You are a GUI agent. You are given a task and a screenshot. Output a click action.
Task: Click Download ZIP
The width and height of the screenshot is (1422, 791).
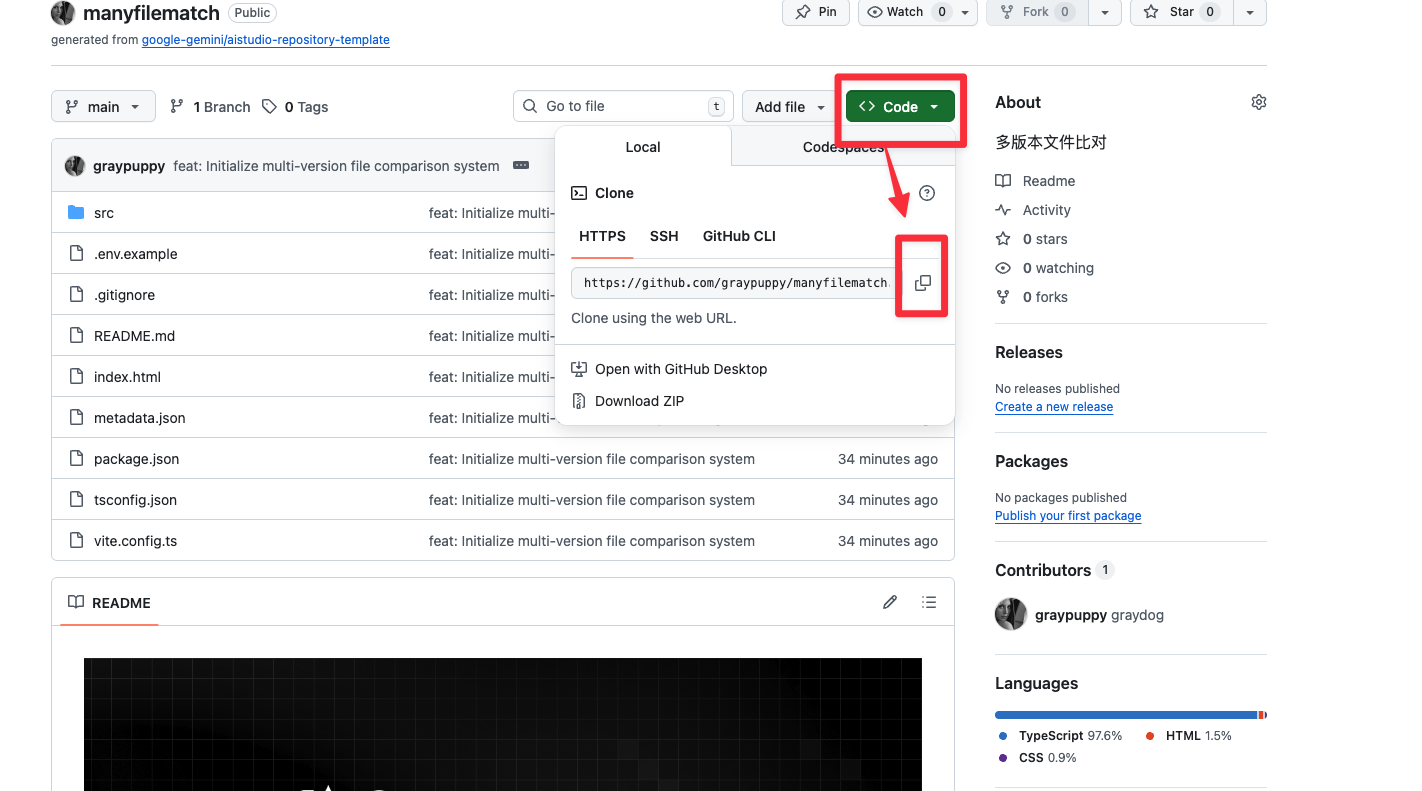[639, 401]
